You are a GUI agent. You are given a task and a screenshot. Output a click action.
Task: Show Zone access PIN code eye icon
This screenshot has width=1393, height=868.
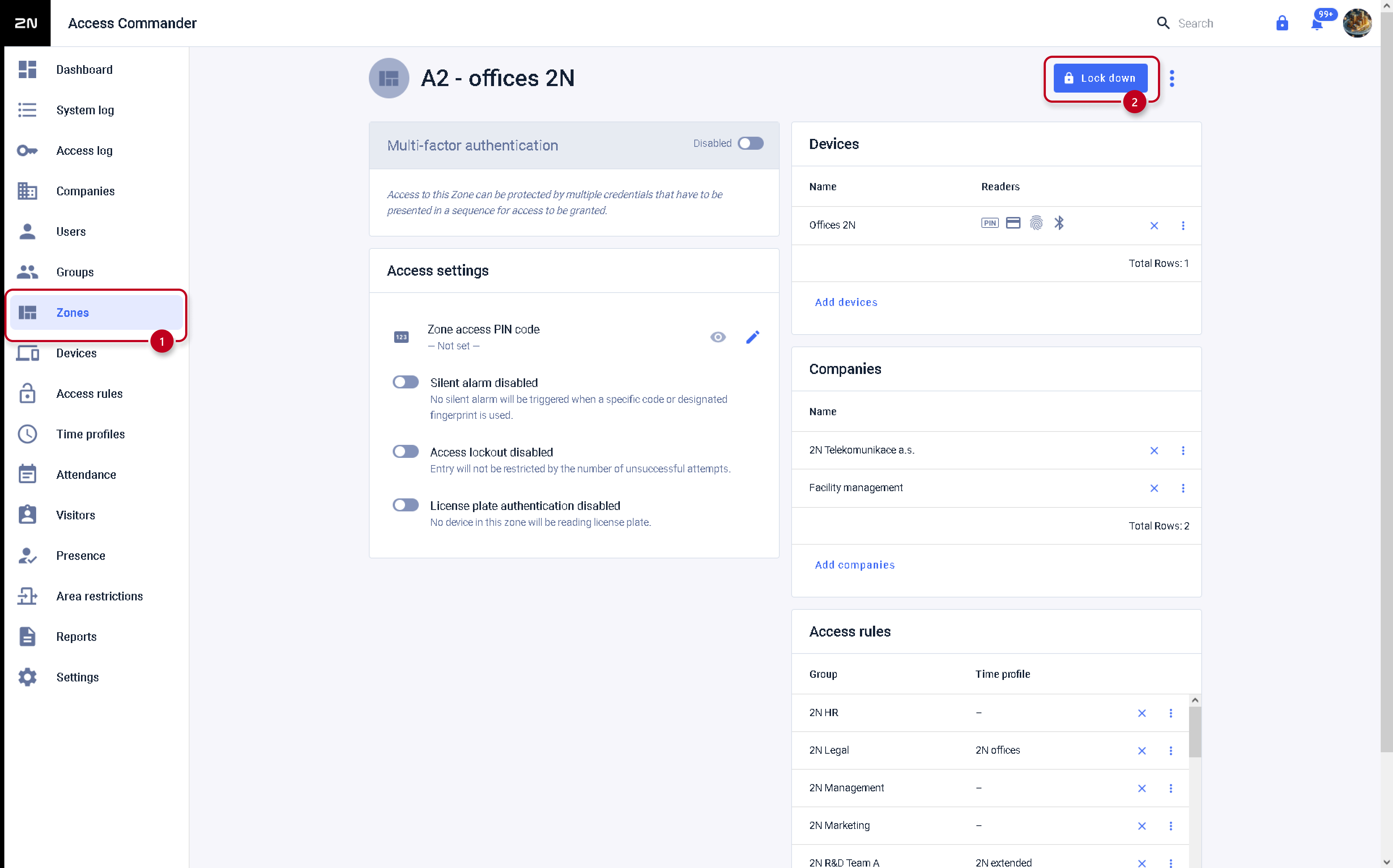pyautogui.click(x=717, y=337)
